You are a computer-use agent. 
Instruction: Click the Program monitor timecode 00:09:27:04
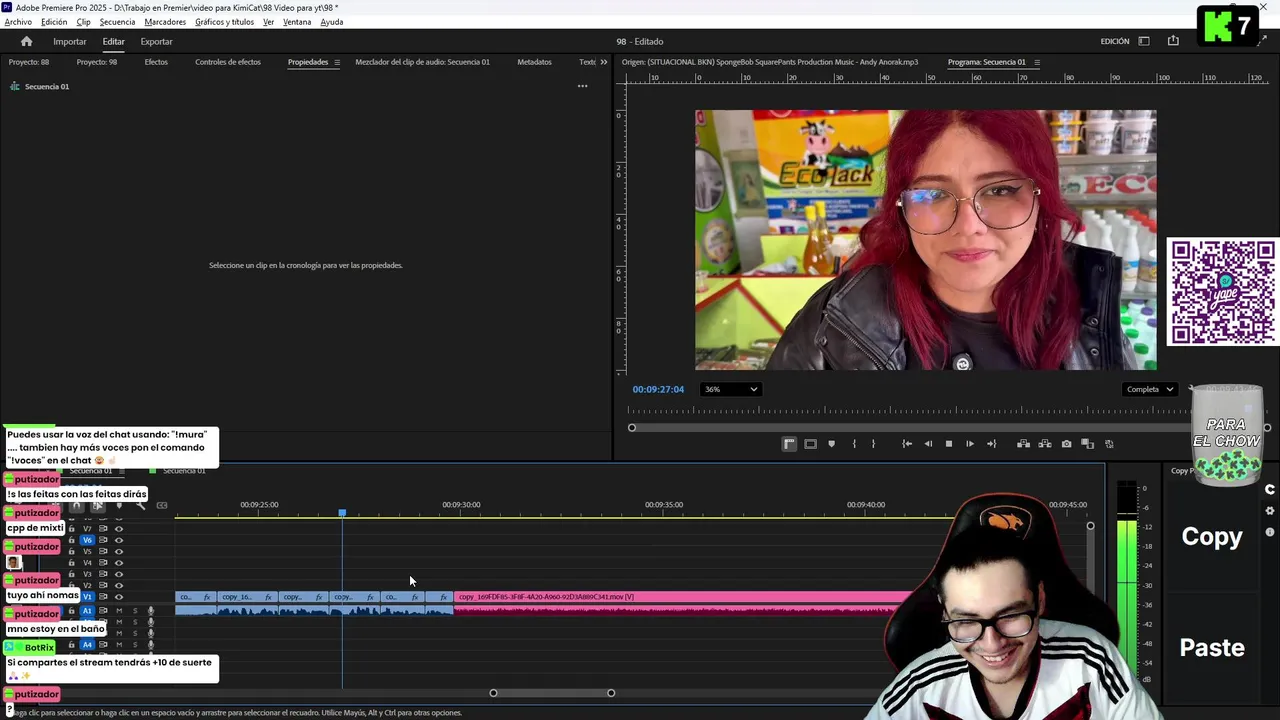(x=658, y=389)
